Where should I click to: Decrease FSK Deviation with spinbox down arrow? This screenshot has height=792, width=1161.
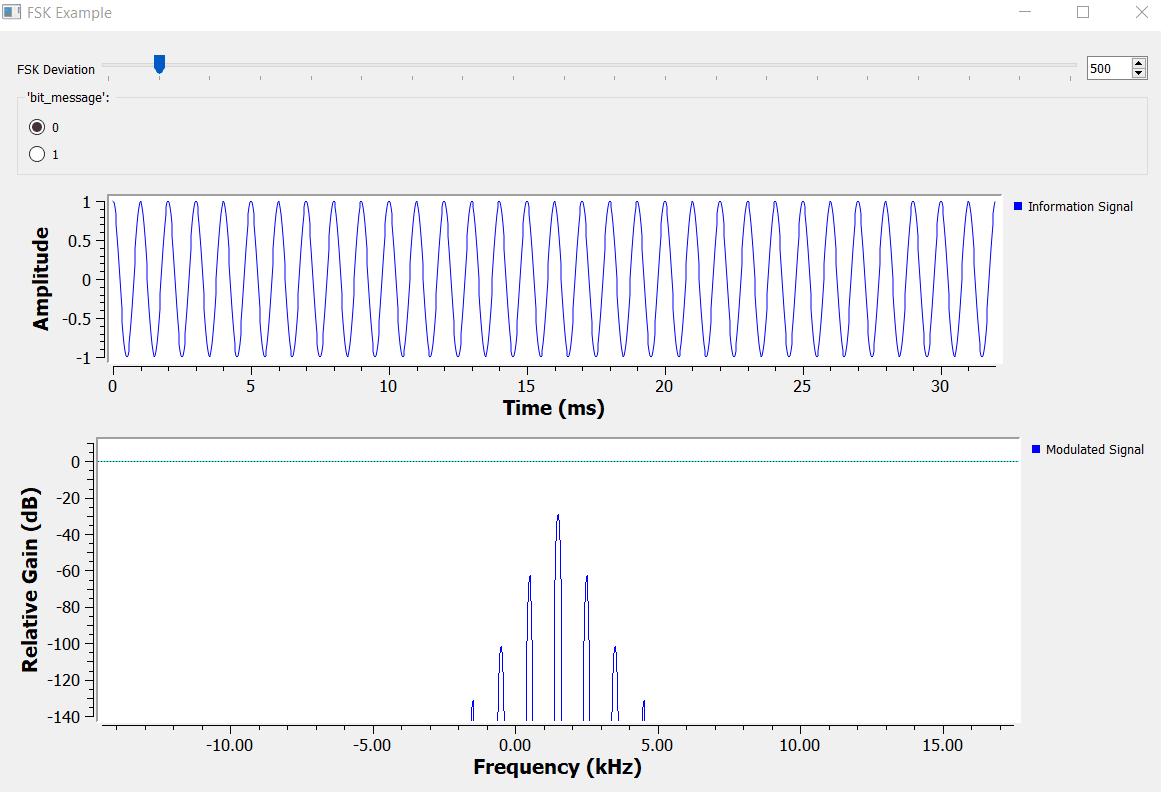pyautogui.click(x=1139, y=74)
